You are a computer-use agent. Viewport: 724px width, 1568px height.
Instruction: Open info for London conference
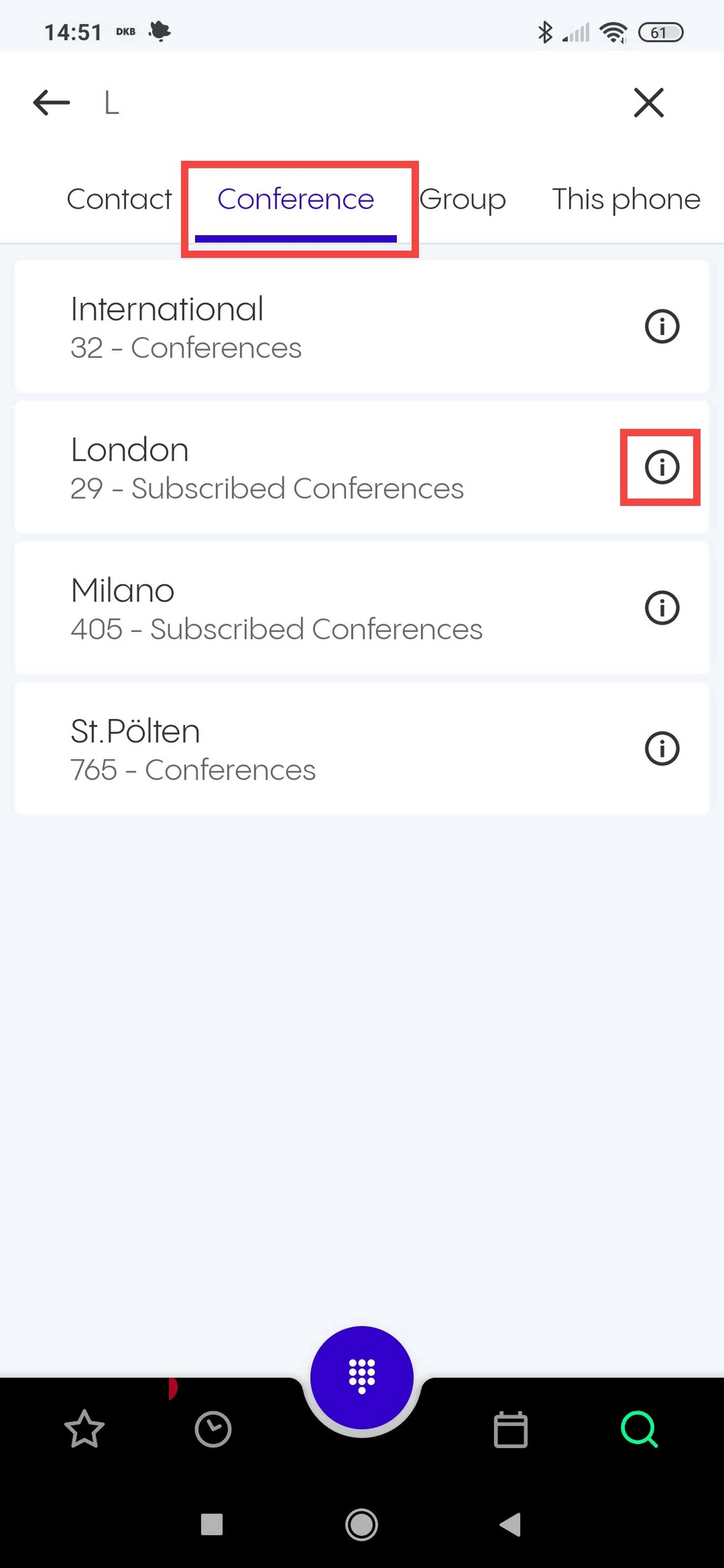point(661,468)
